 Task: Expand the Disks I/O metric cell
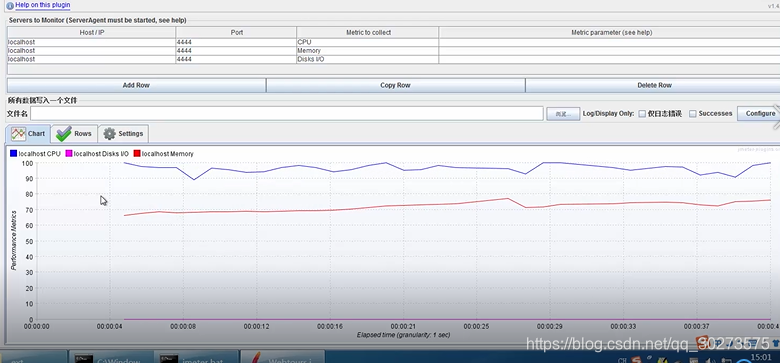(367, 59)
